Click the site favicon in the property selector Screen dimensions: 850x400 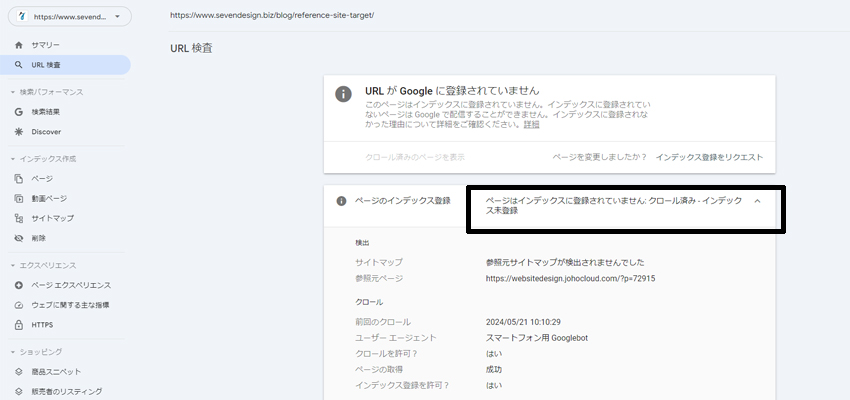22,16
